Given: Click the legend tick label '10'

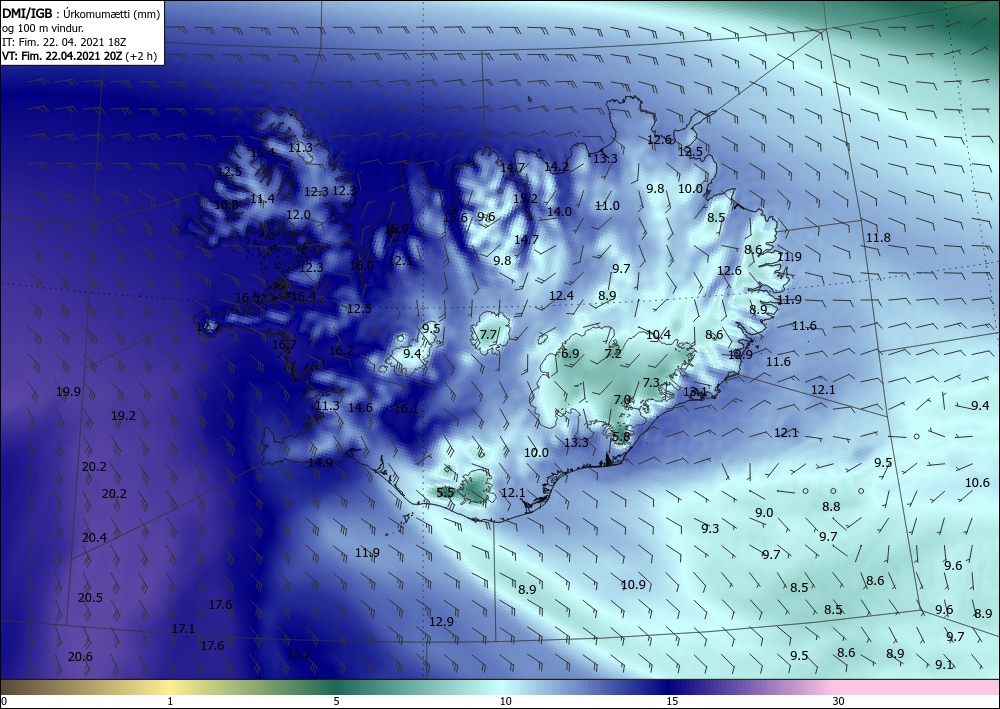Looking at the screenshot, I should click(505, 701).
